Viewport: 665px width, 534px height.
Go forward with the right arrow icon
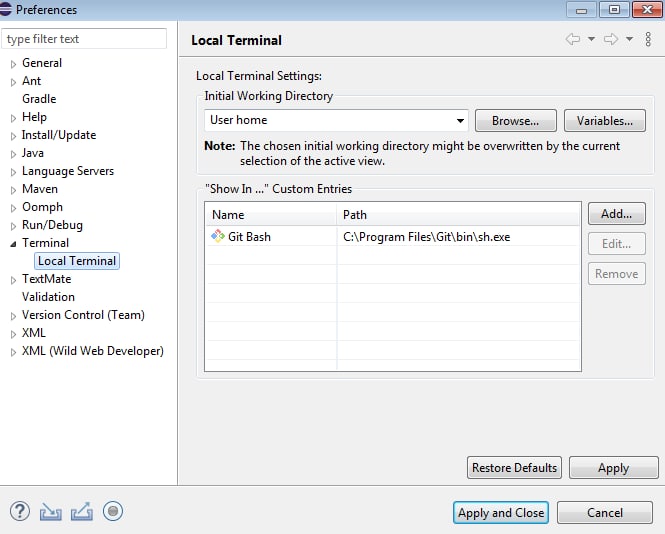click(x=611, y=39)
